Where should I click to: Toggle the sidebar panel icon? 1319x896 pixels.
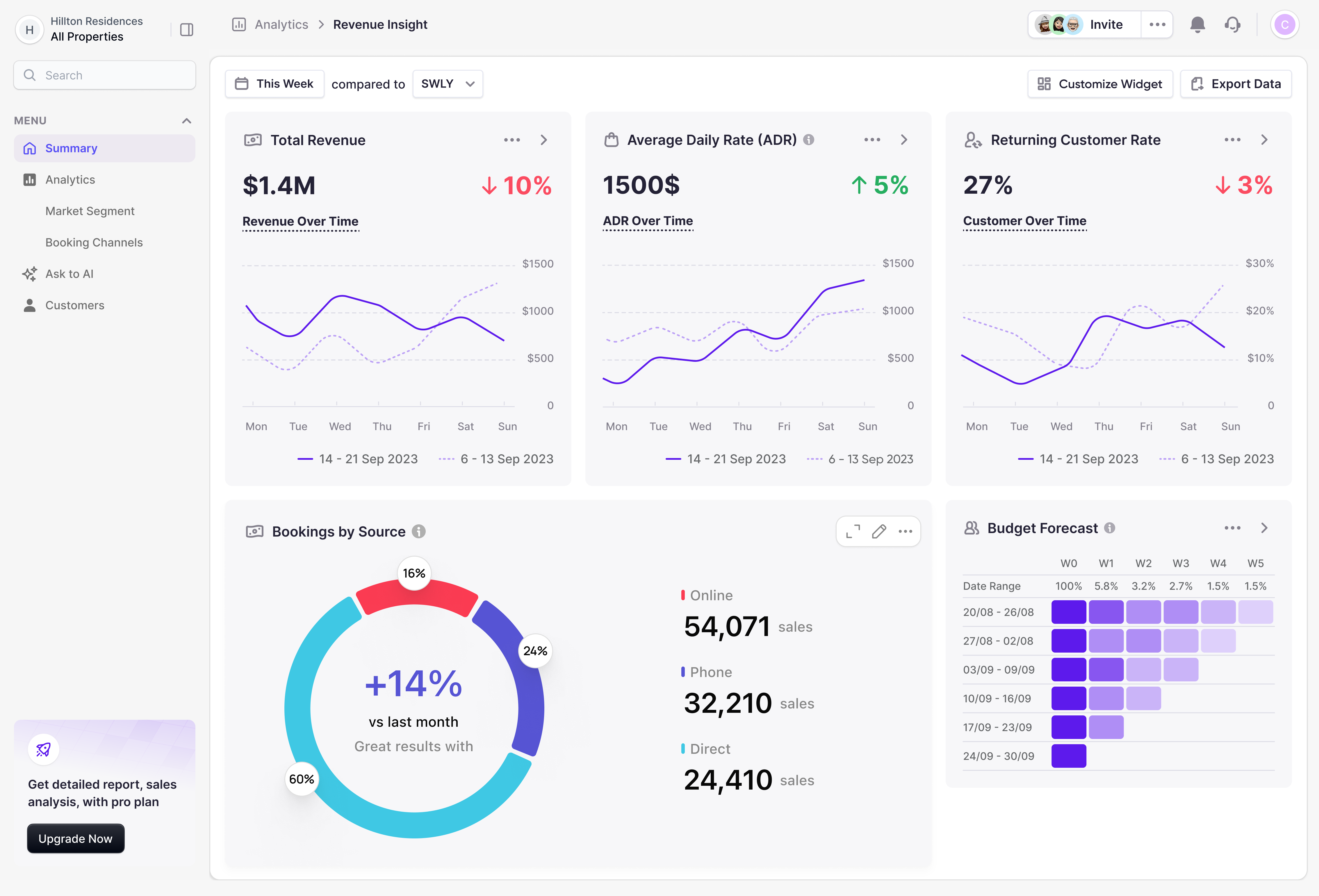[x=187, y=29]
